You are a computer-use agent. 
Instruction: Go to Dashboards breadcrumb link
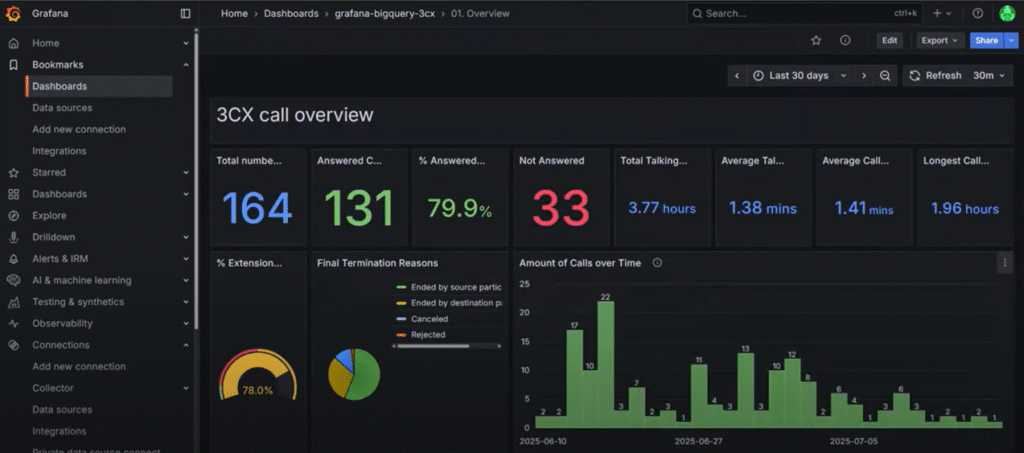tap(291, 13)
